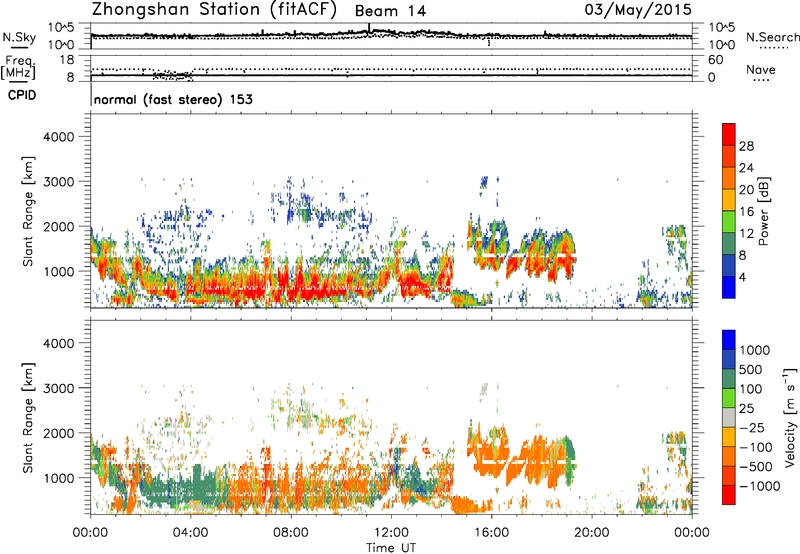This screenshot has width=800, height=554.
Task: Click the 'CPID' label
Action: (22, 95)
